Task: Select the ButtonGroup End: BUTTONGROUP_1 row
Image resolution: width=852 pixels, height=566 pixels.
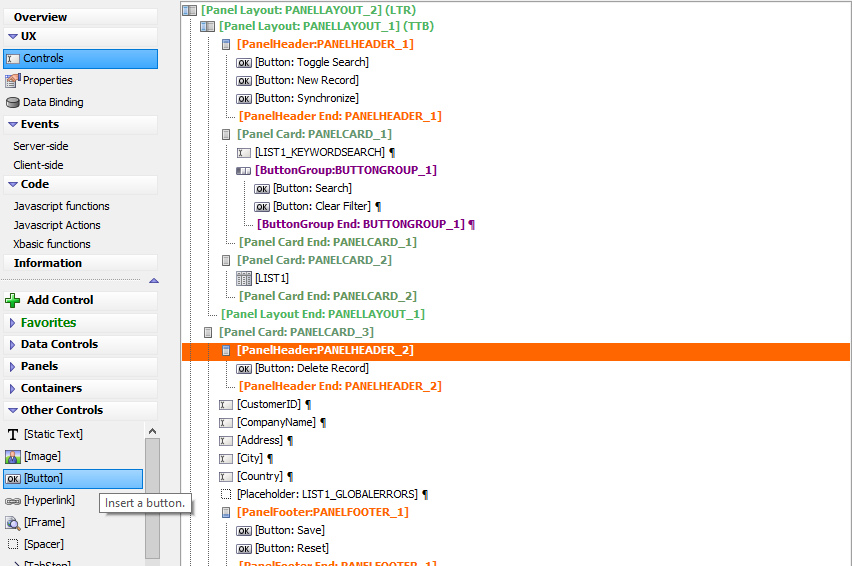Action: click(366, 224)
